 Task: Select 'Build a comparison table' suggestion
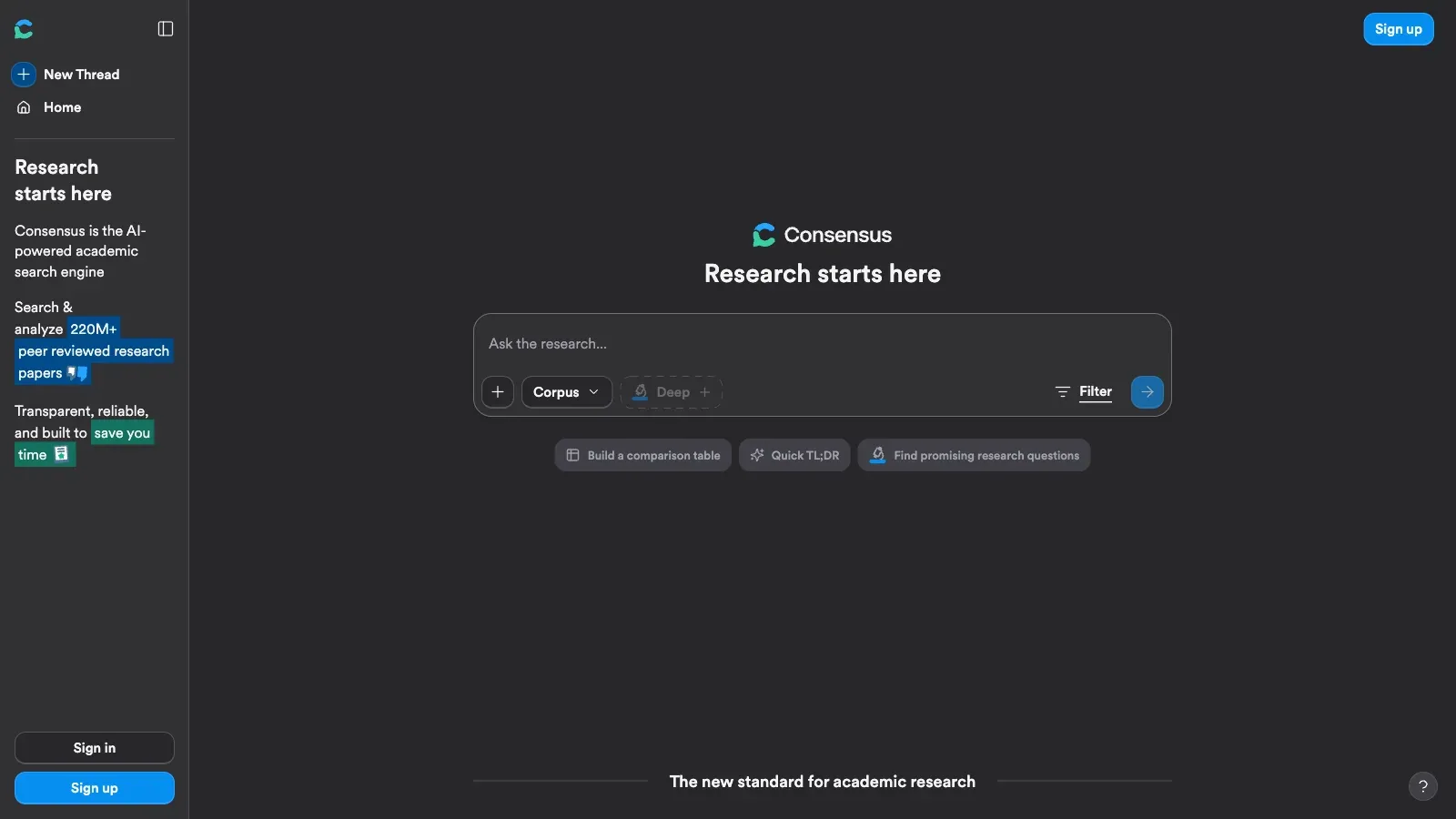tap(642, 455)
